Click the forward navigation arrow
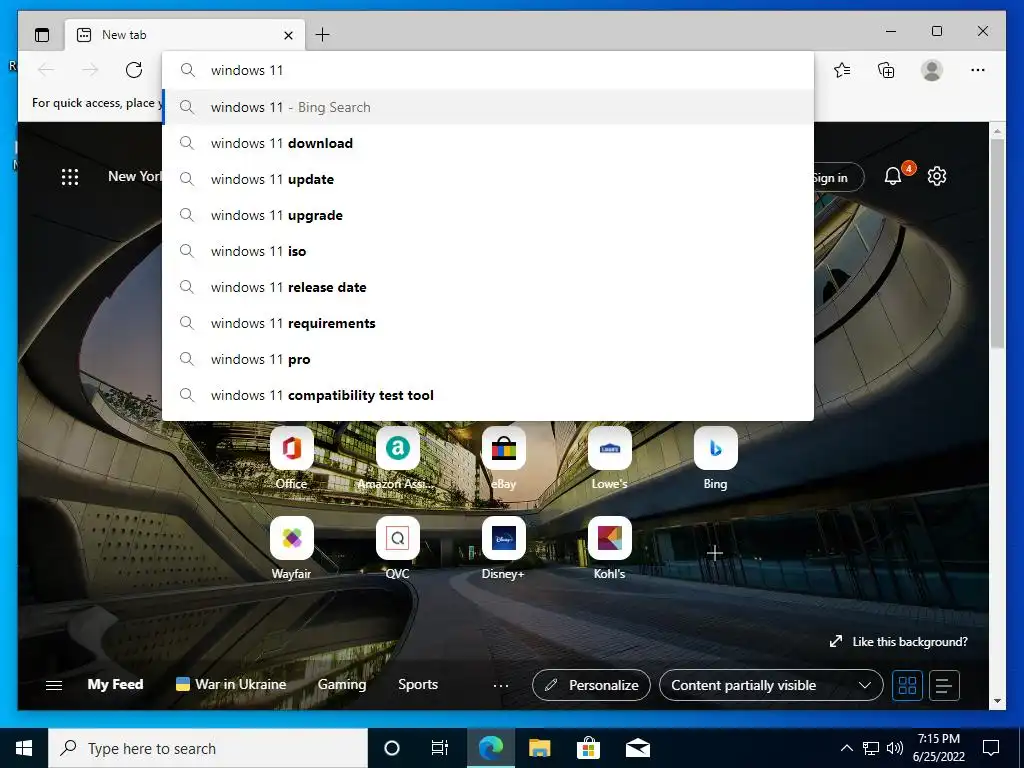This screenshot has height=768, width=1024. (x=90, y=70)
